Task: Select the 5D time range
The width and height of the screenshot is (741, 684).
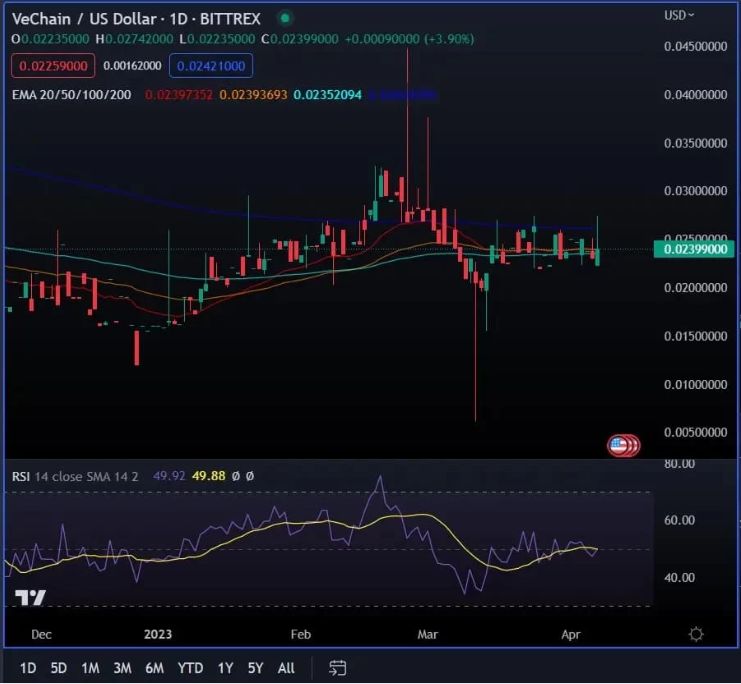Action: pyautogui.click(x=59, y=668)
